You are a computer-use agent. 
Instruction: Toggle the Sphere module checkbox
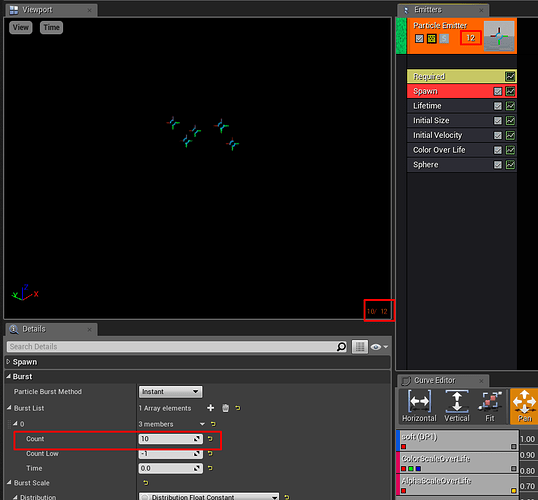[498, 165]
